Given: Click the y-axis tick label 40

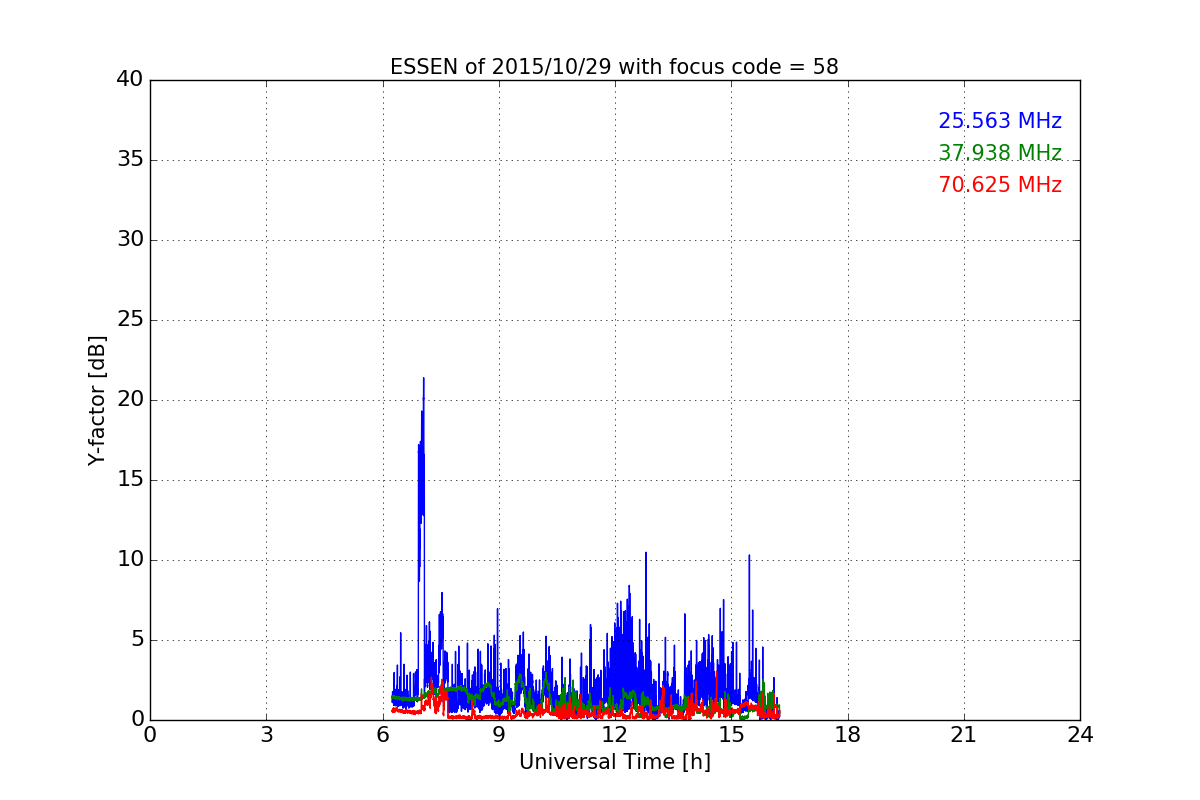Looking at the screenshot, I should click(129, 80).
